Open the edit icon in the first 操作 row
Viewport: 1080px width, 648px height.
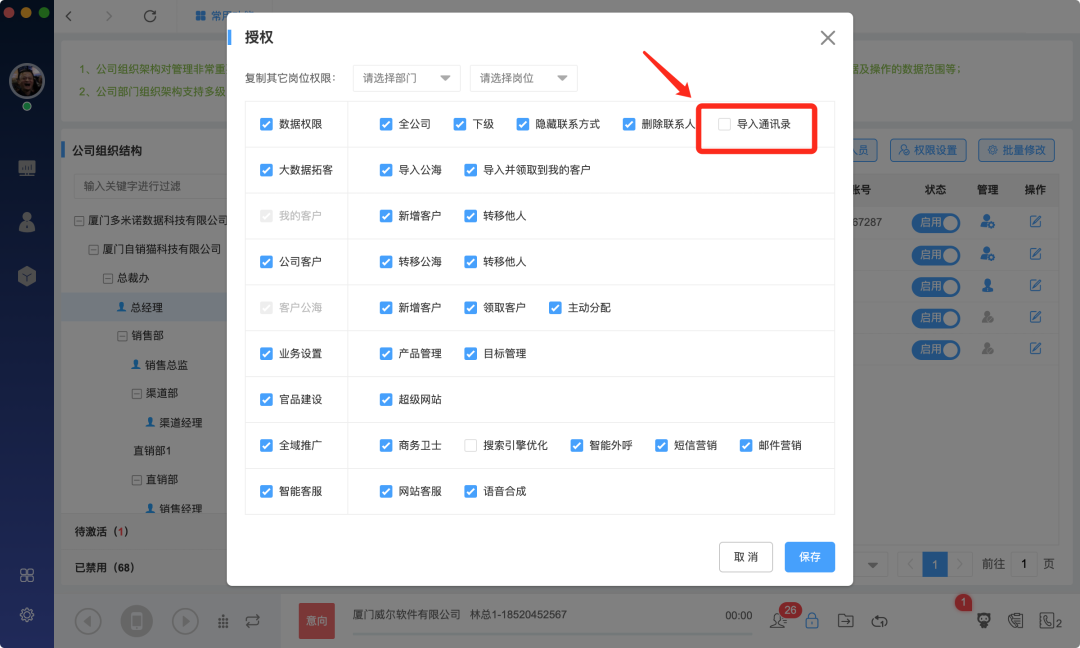coord(1035,222)
